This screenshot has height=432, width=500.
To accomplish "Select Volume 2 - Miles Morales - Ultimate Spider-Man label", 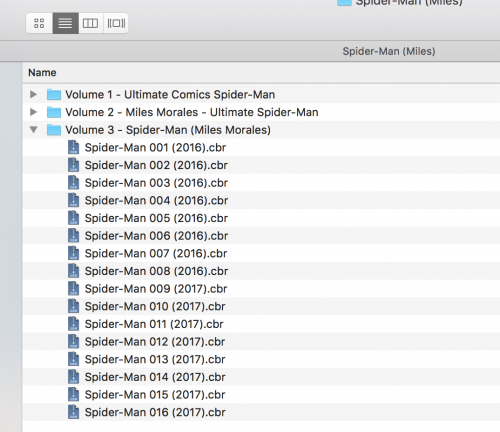I will click(192, 112).
